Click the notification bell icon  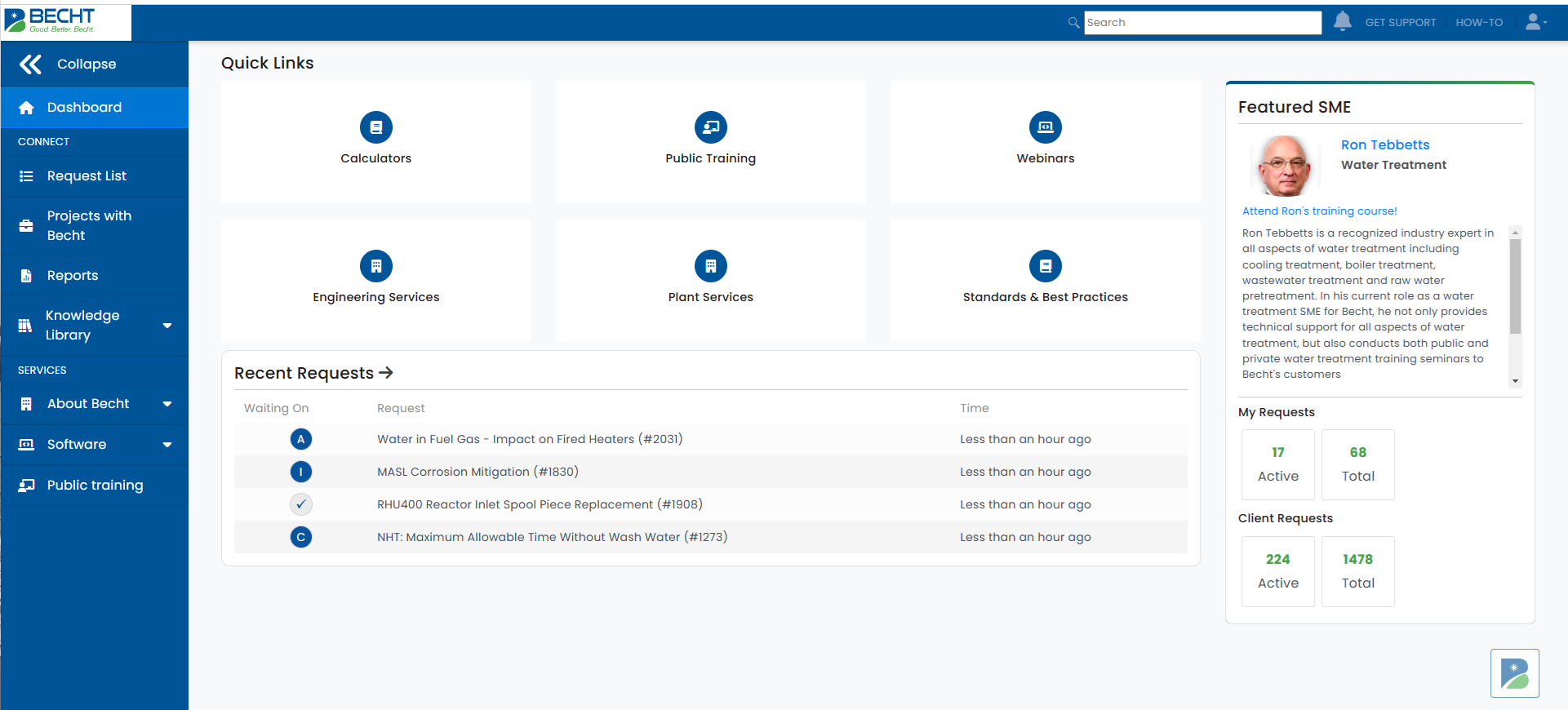tap(1342, 22)
